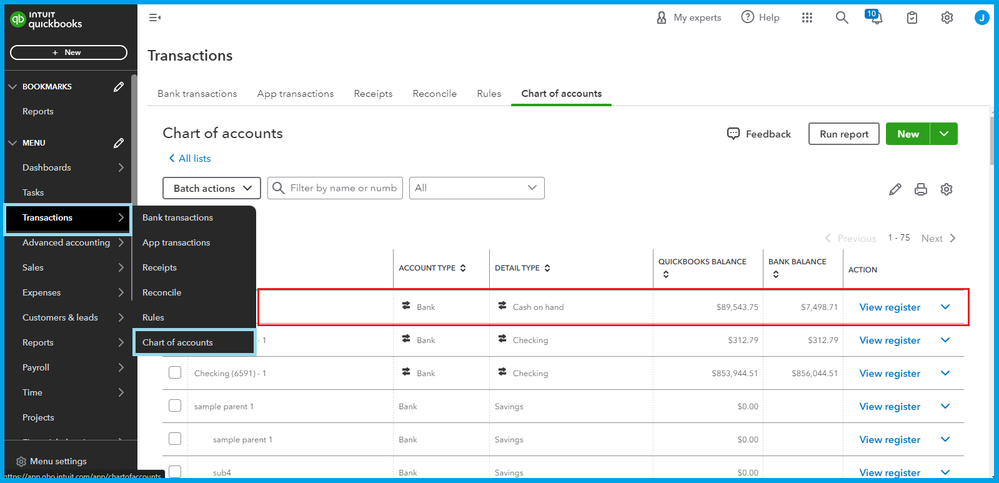The width and height of the screenshot is (999, 483).
Task: View register for Cash on hand row
Action: [889, 307]
